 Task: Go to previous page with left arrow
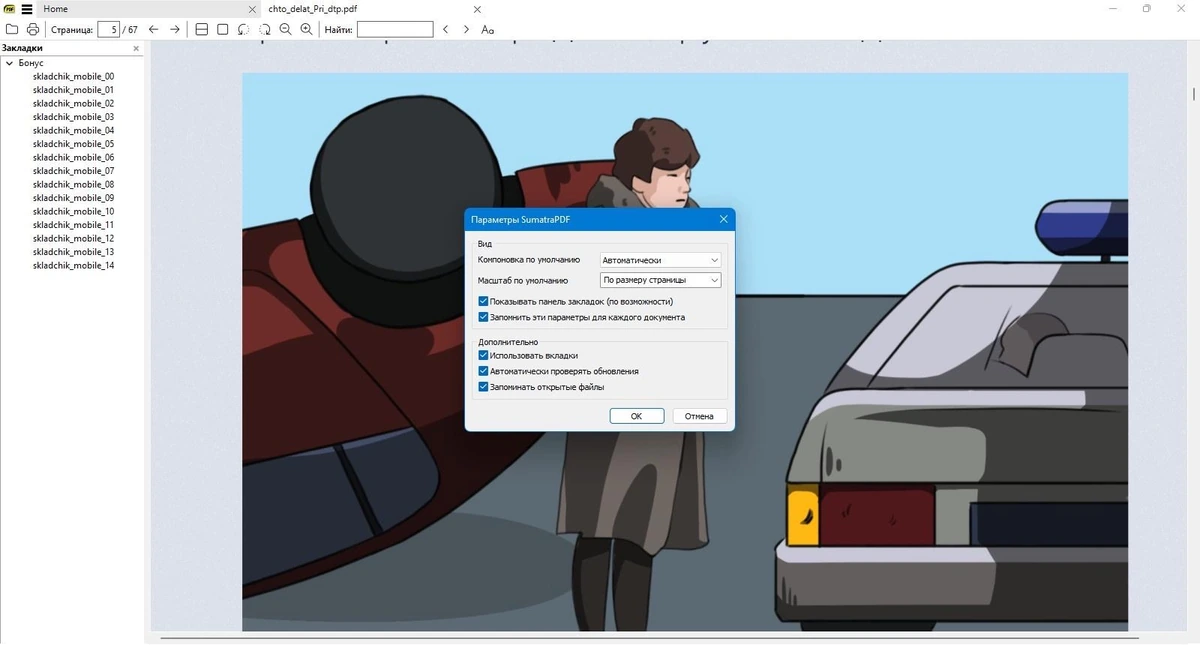click(x=153, y=30)
